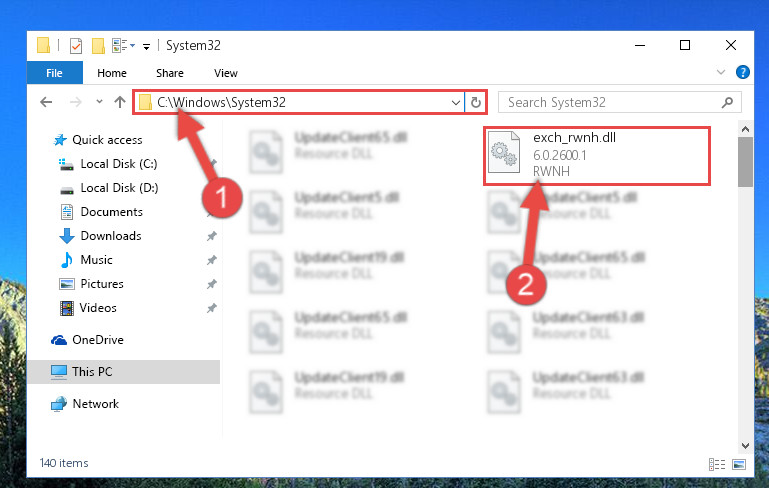The height and width of the screenshot is (488, 769).
Task: Expand the ribbon chevron
Action: coord(720,73)
